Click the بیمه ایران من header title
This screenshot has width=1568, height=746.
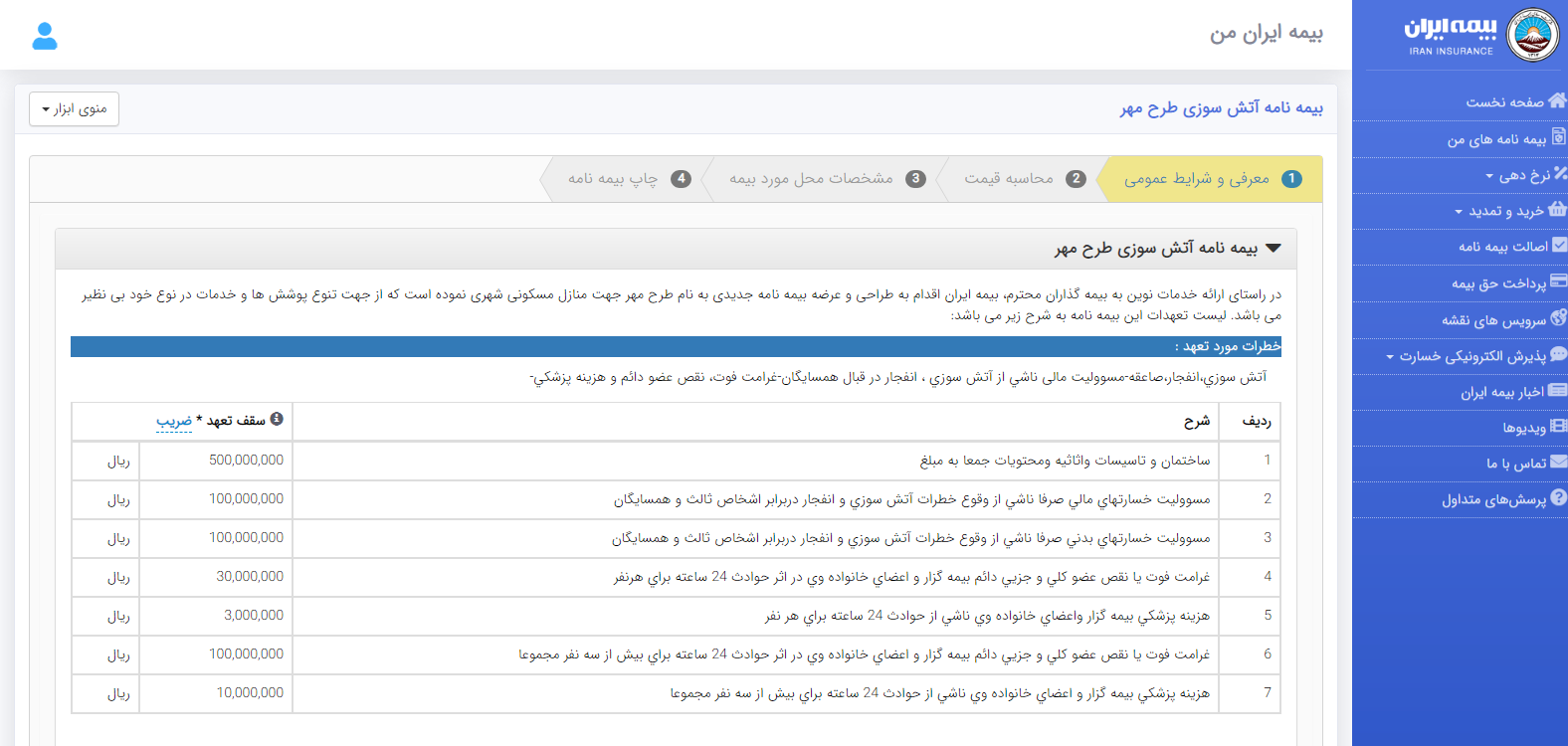(x=1267, y=33)
